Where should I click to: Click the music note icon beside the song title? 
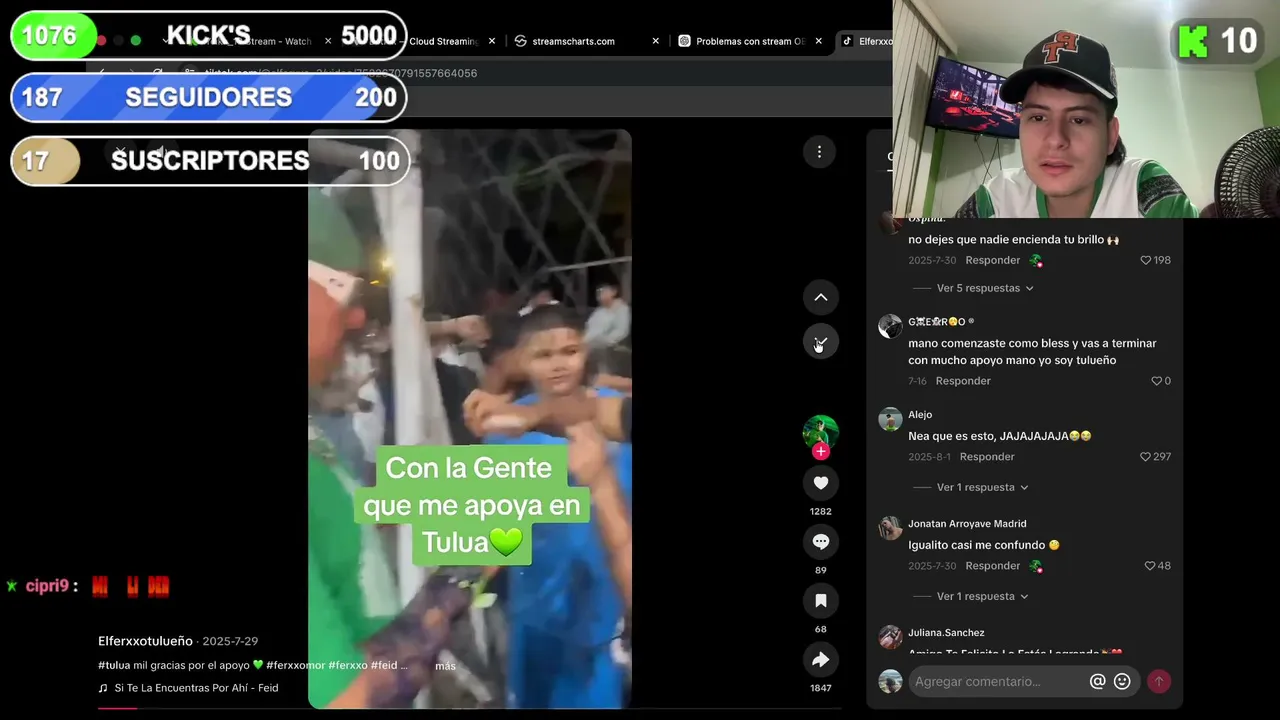pyautogui.click(x=103, y=688)
